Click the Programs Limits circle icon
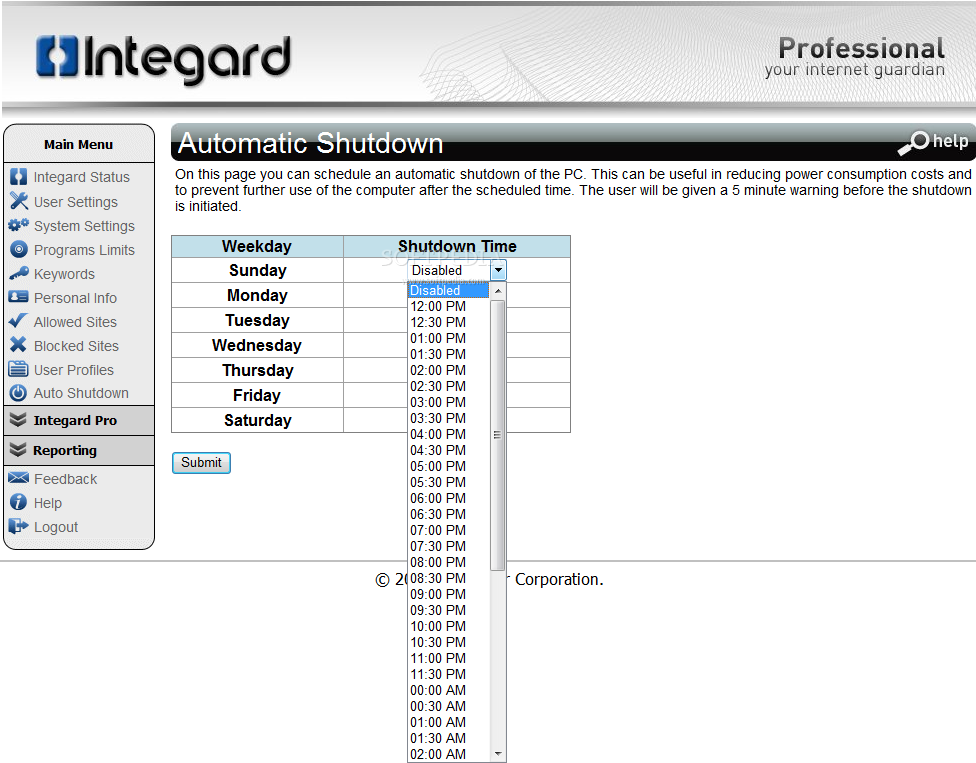The image size is (976, 763). tap(19, 250)
